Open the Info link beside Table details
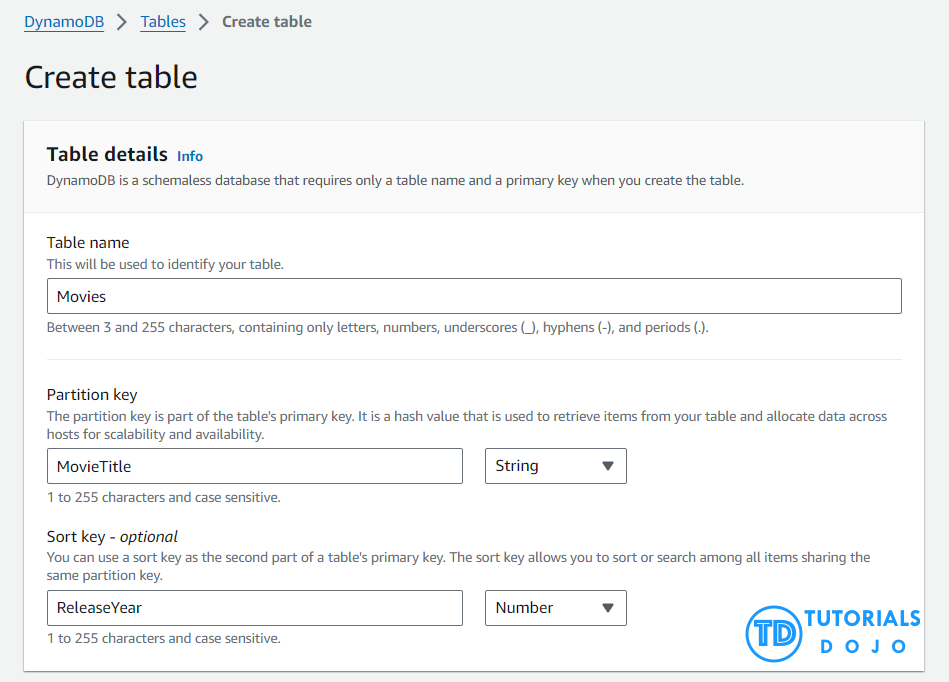This screenshot has height=682, width=949. click(190, 156)
